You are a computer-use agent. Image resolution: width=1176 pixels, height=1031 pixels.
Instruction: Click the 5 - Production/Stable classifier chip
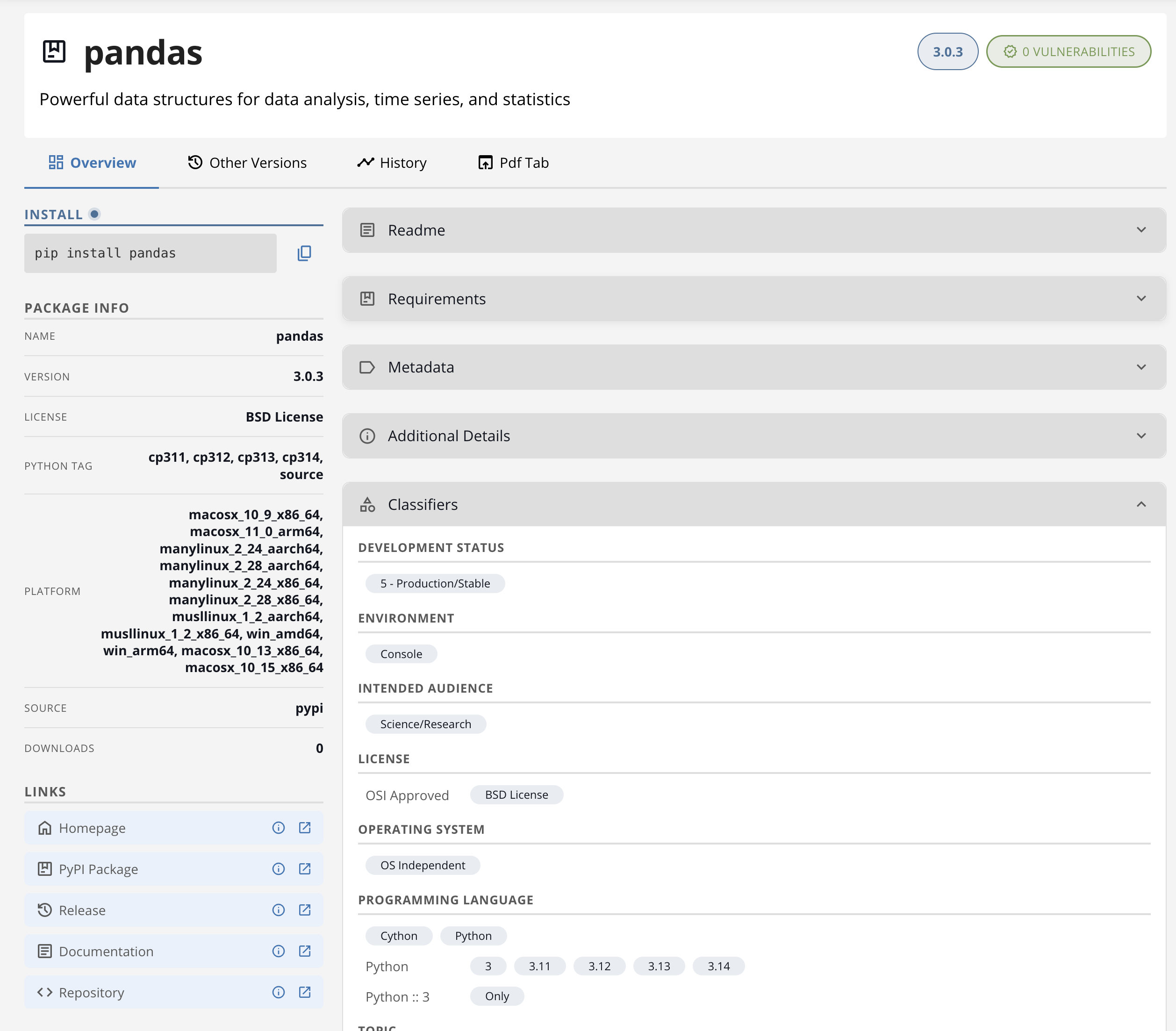435,583
